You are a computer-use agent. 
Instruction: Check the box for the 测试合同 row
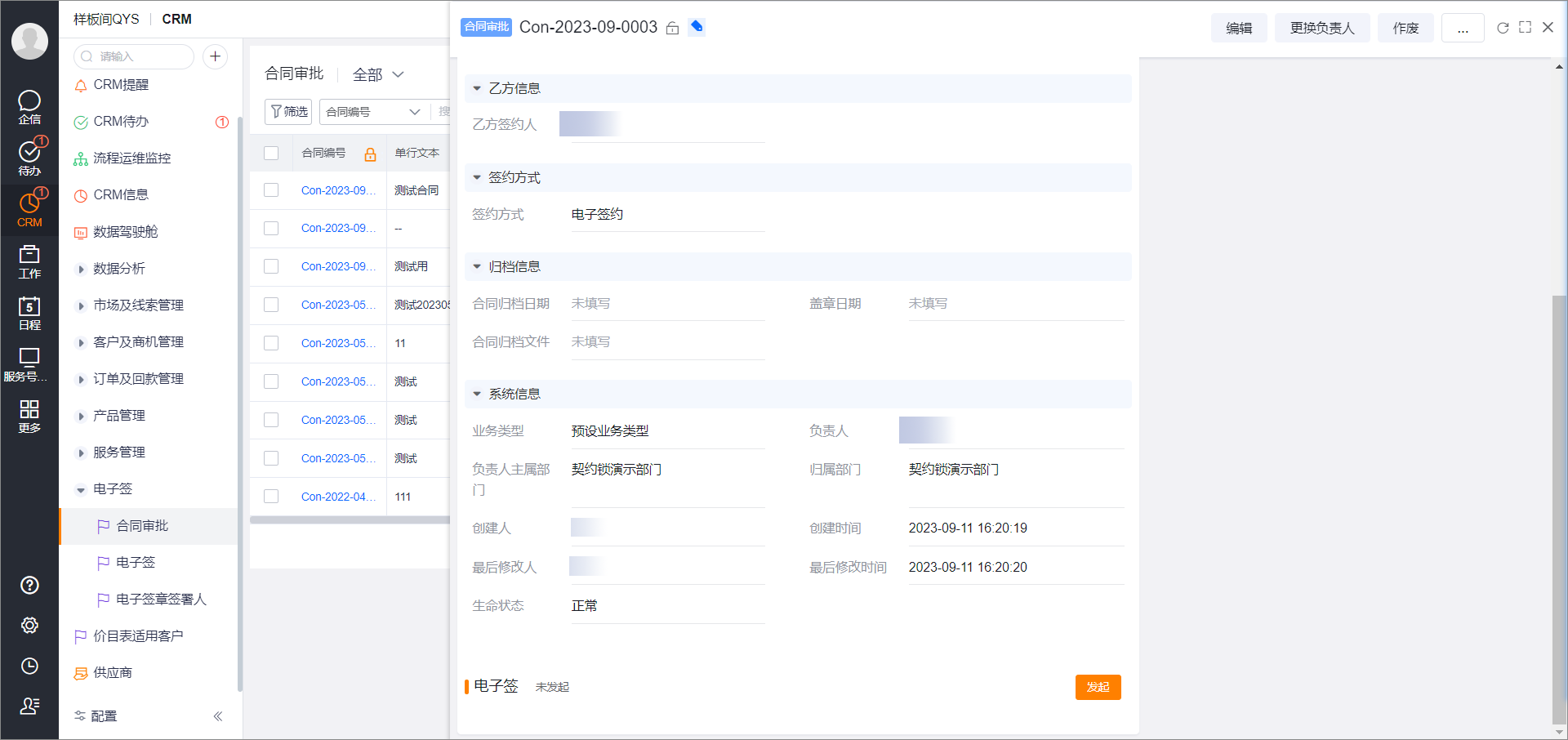(x=272, y=190)
